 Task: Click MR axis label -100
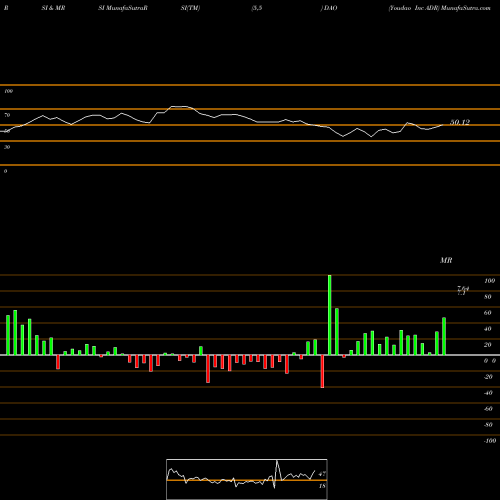(490, 441)
